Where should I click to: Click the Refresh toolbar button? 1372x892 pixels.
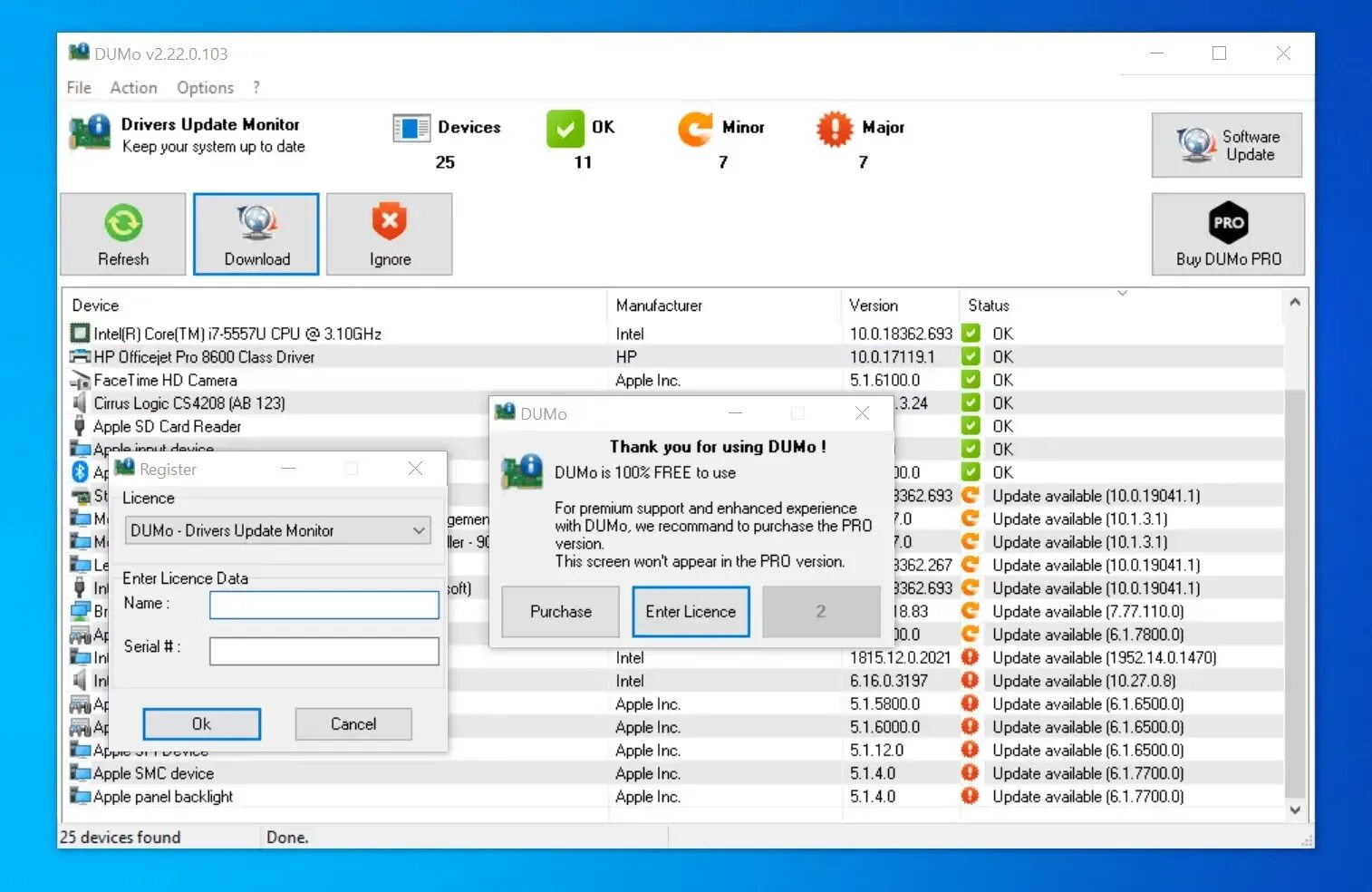123,234
